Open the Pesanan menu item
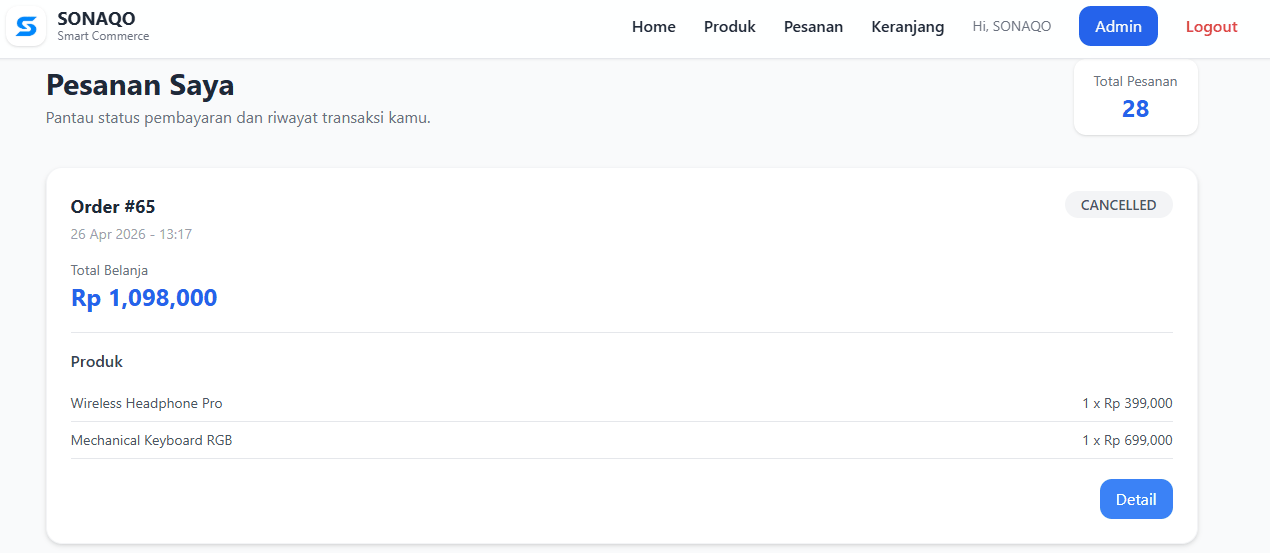The width and height of the screenshot is (1270, 553). pos(813,27)
